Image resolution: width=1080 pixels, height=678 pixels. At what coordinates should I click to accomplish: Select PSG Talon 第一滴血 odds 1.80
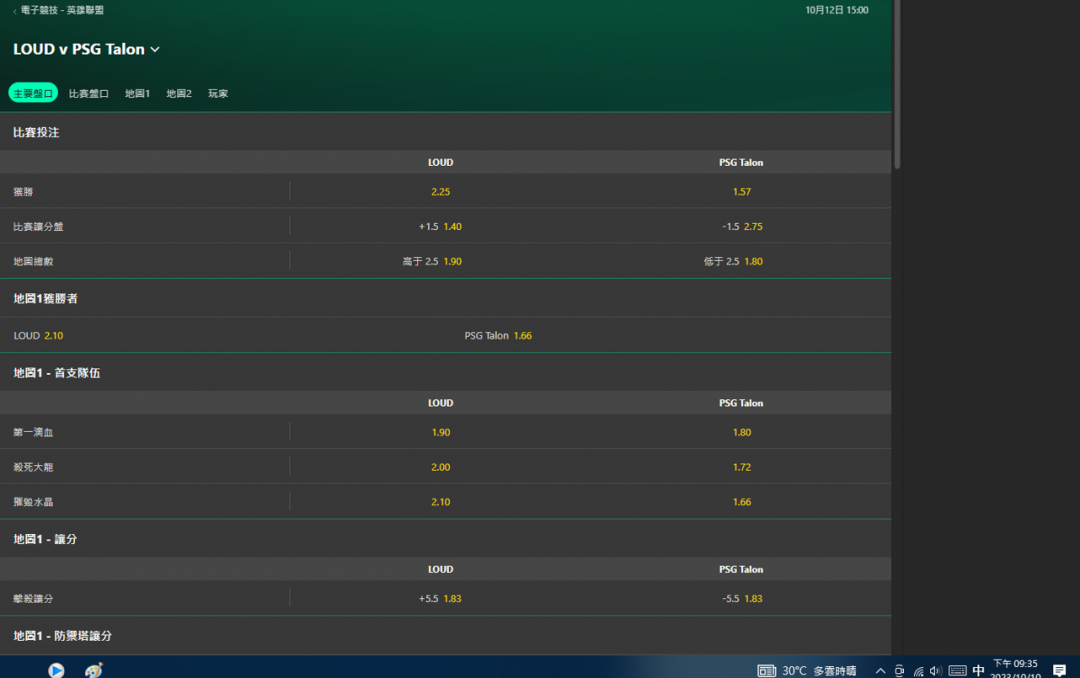coord(742,432)
